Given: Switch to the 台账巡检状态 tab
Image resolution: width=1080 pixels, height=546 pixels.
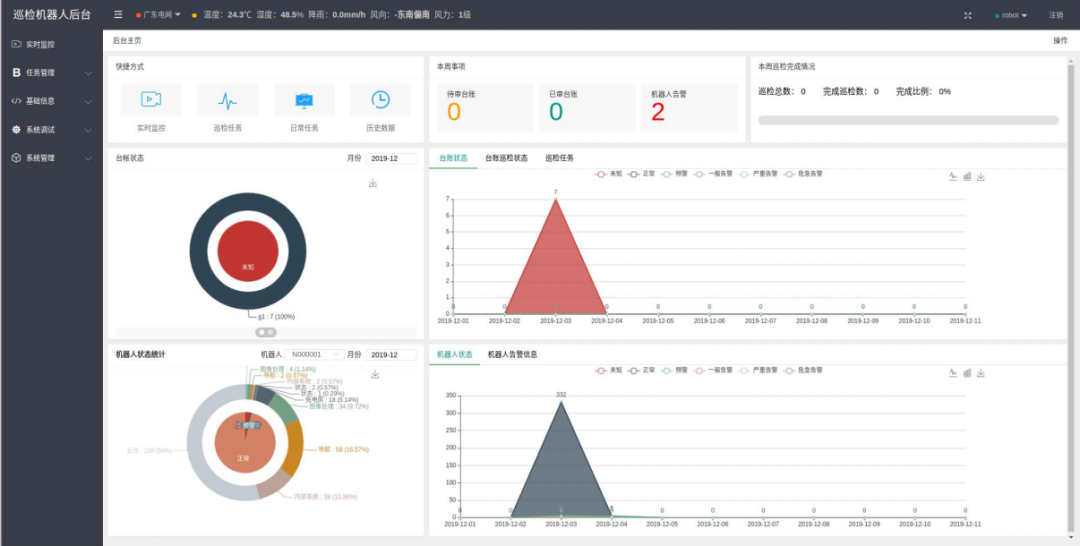Looking at the screenshot, I should 506,158.
